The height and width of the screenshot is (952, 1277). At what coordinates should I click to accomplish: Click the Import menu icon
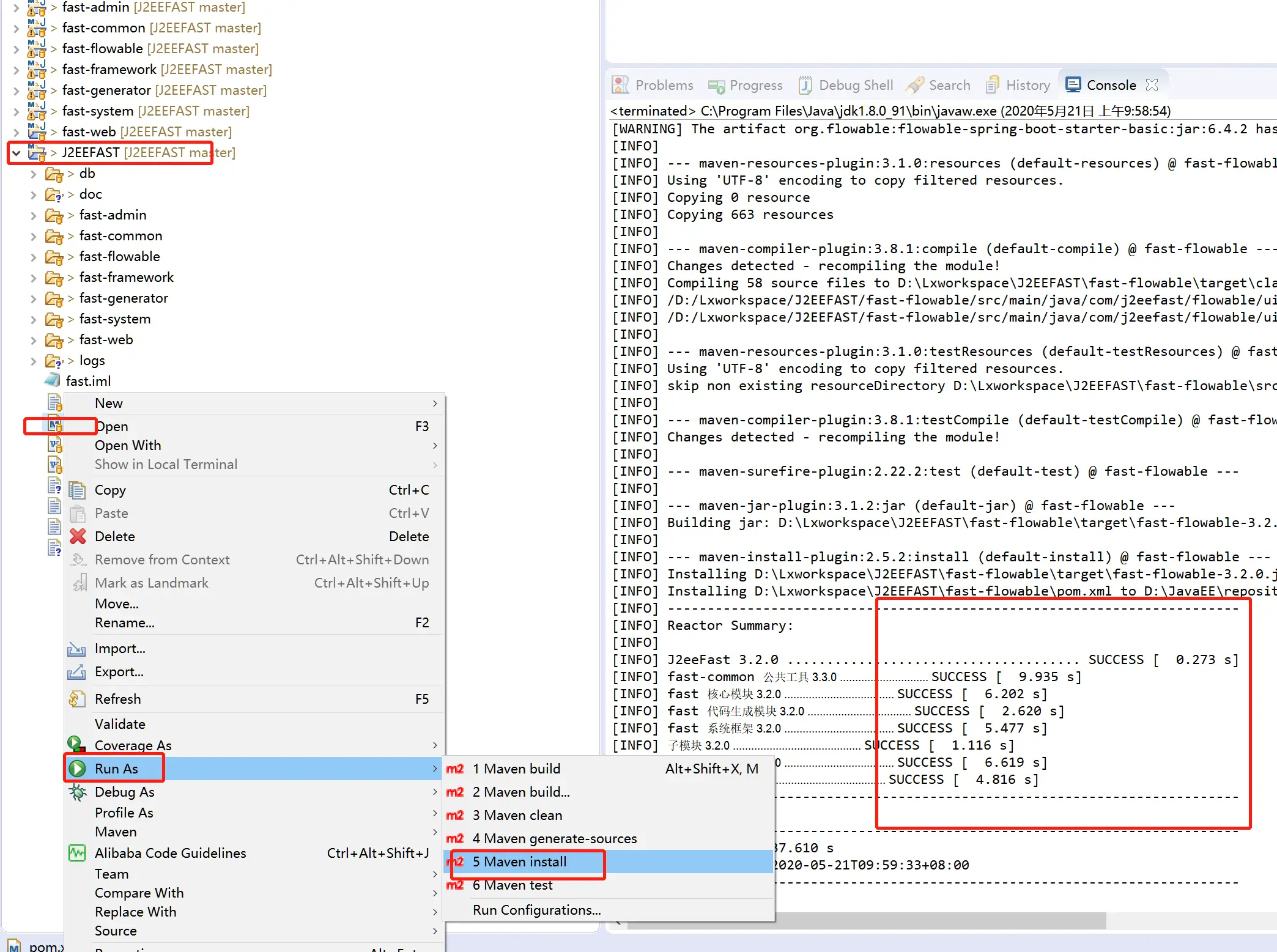click(x=76, y=648)
